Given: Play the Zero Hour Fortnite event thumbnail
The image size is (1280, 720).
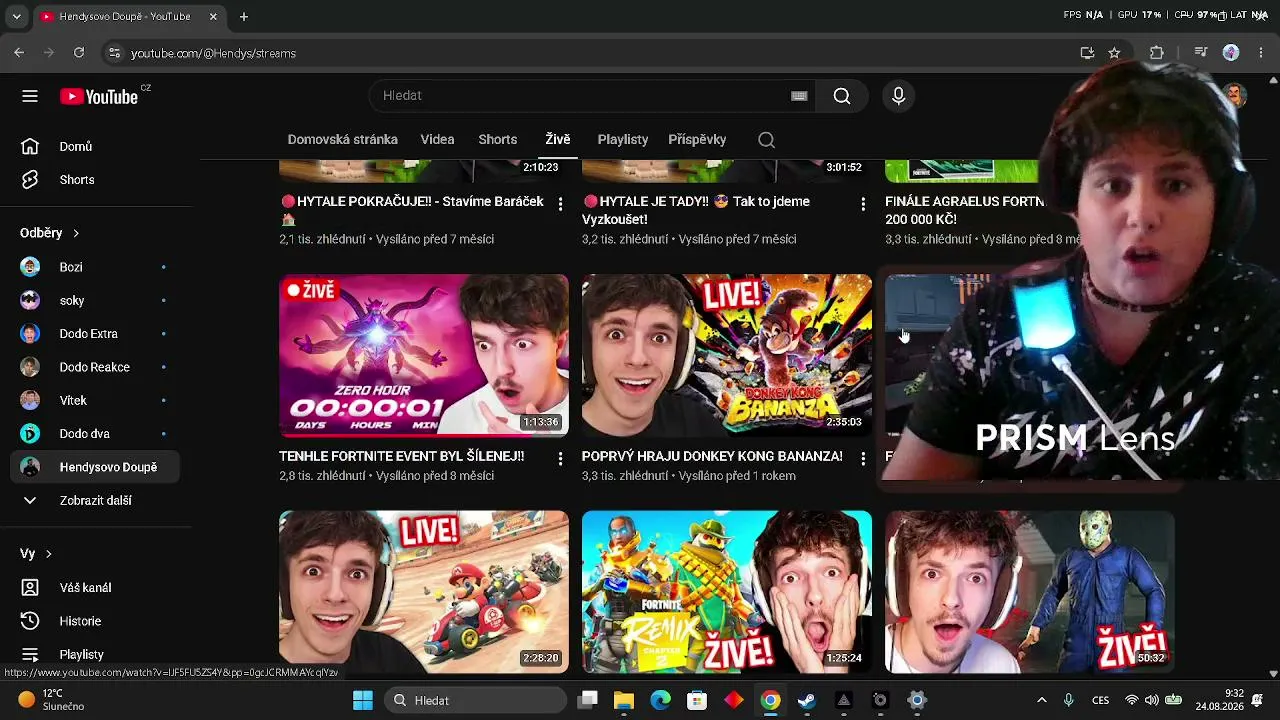Looking at the screenshot, I should 424,356.
